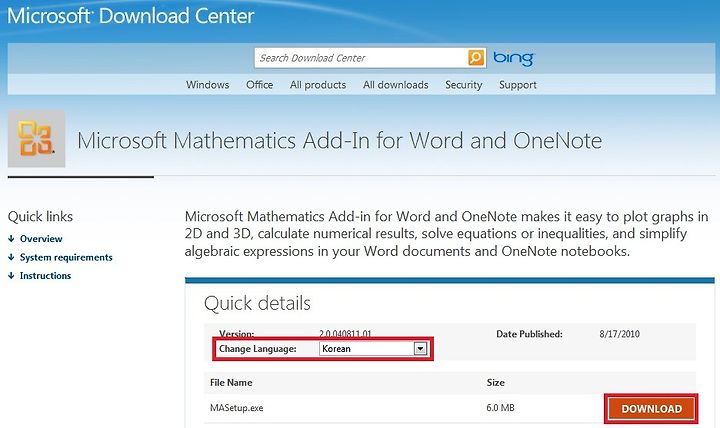Click the Quick details heading
This screenshot has height=428, width=720.
257,303
